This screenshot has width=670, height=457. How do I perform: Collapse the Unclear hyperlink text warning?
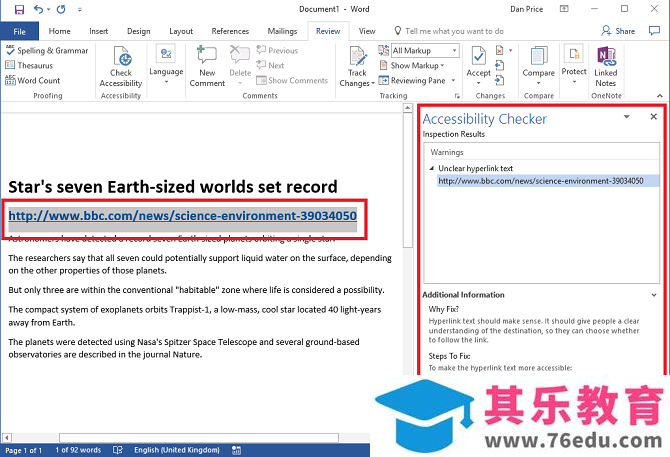(x=432, y=168)
